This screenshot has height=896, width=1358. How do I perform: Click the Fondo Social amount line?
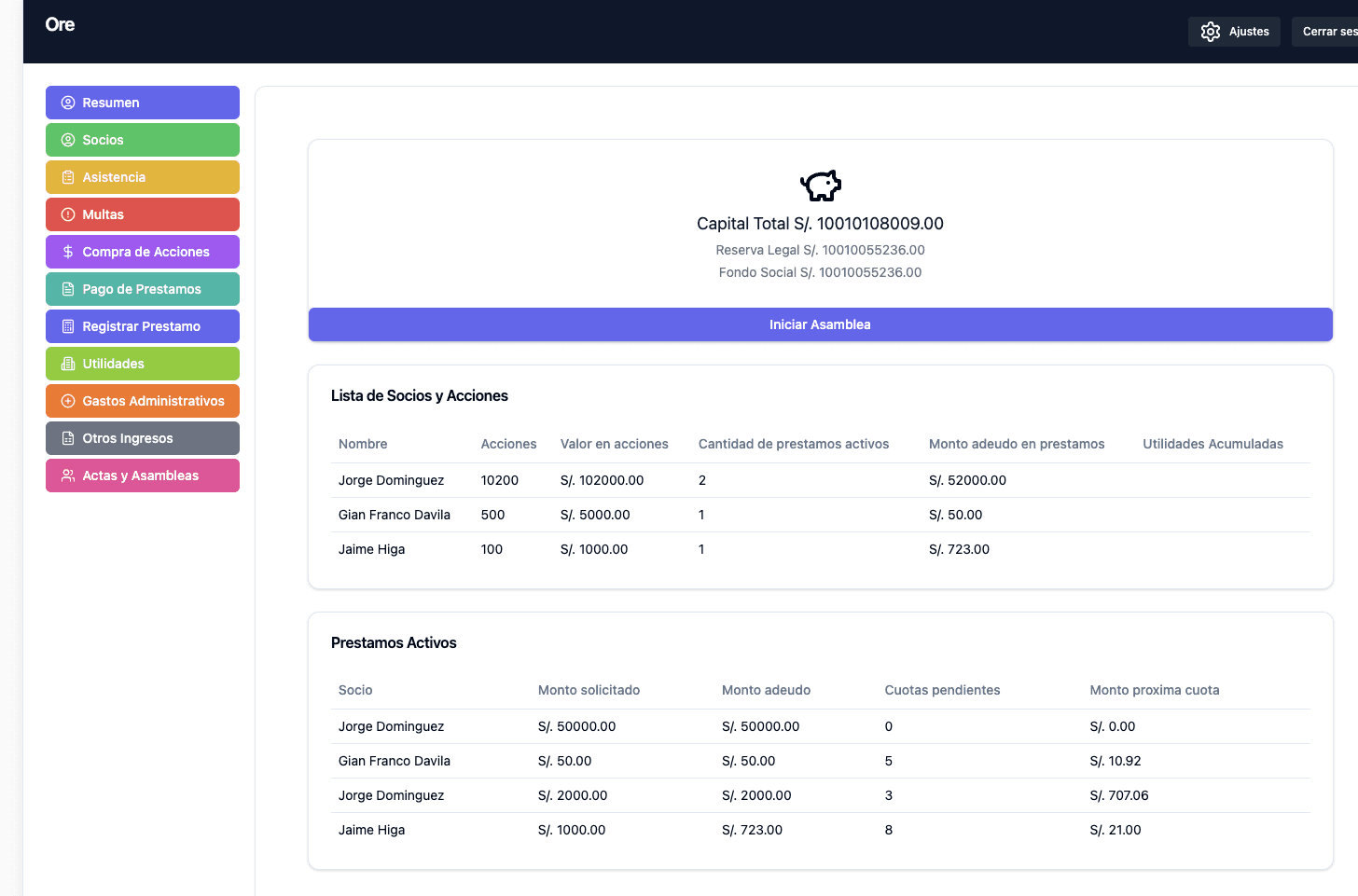pos(821,272)
